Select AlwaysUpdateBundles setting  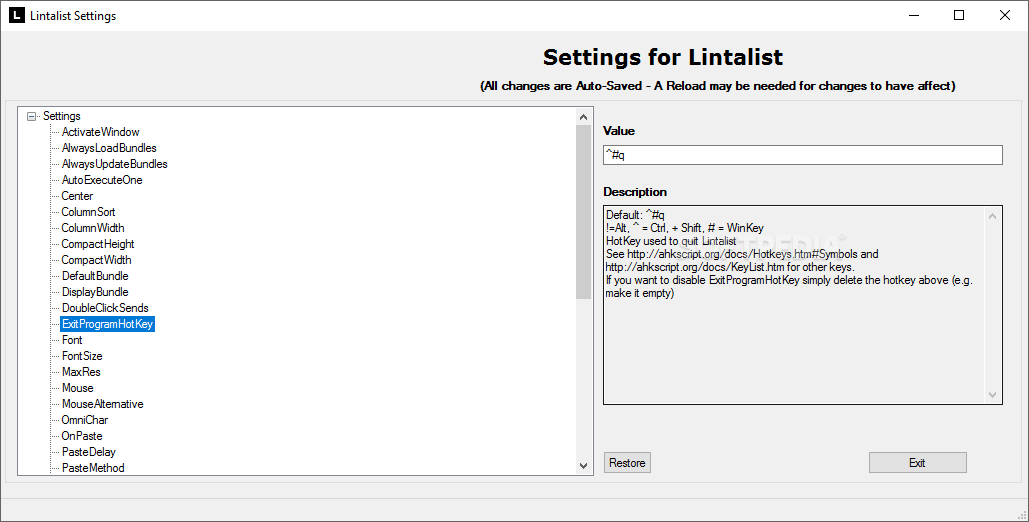(114, 164)
